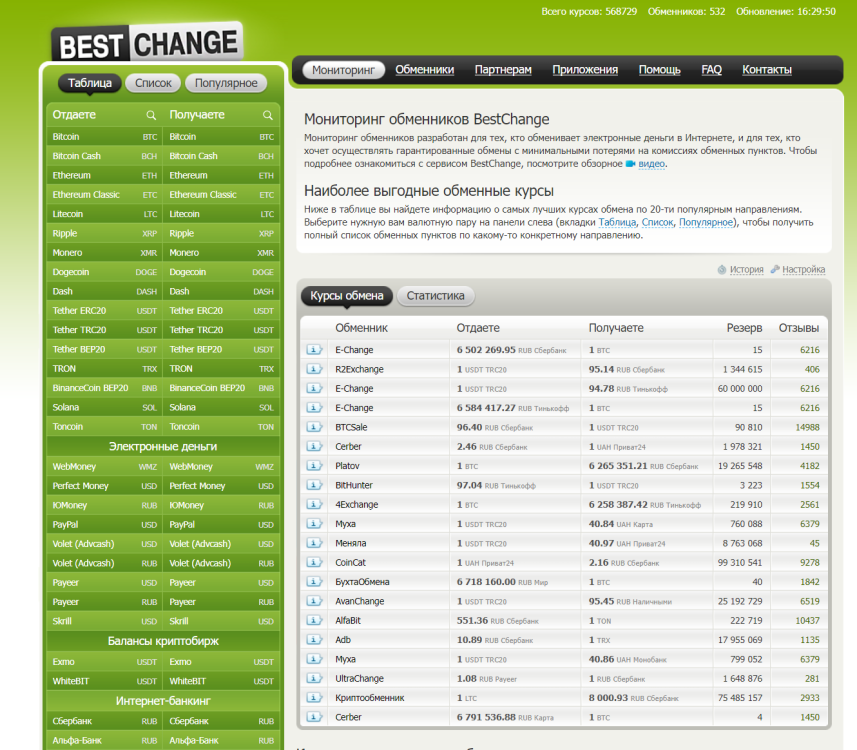Open the BitHunter exchanger link
Viewport: 857px width, 750px height.
[x=354, y=486]
